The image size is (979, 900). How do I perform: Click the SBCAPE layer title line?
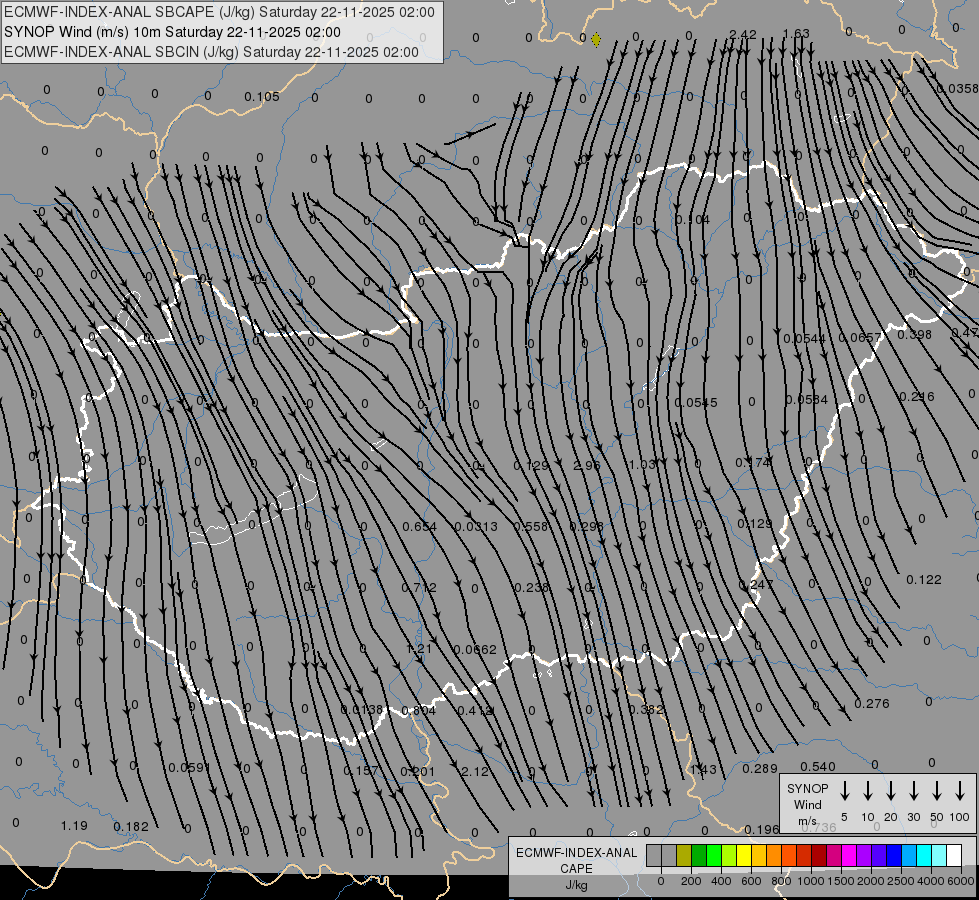[x=220, y=13]
